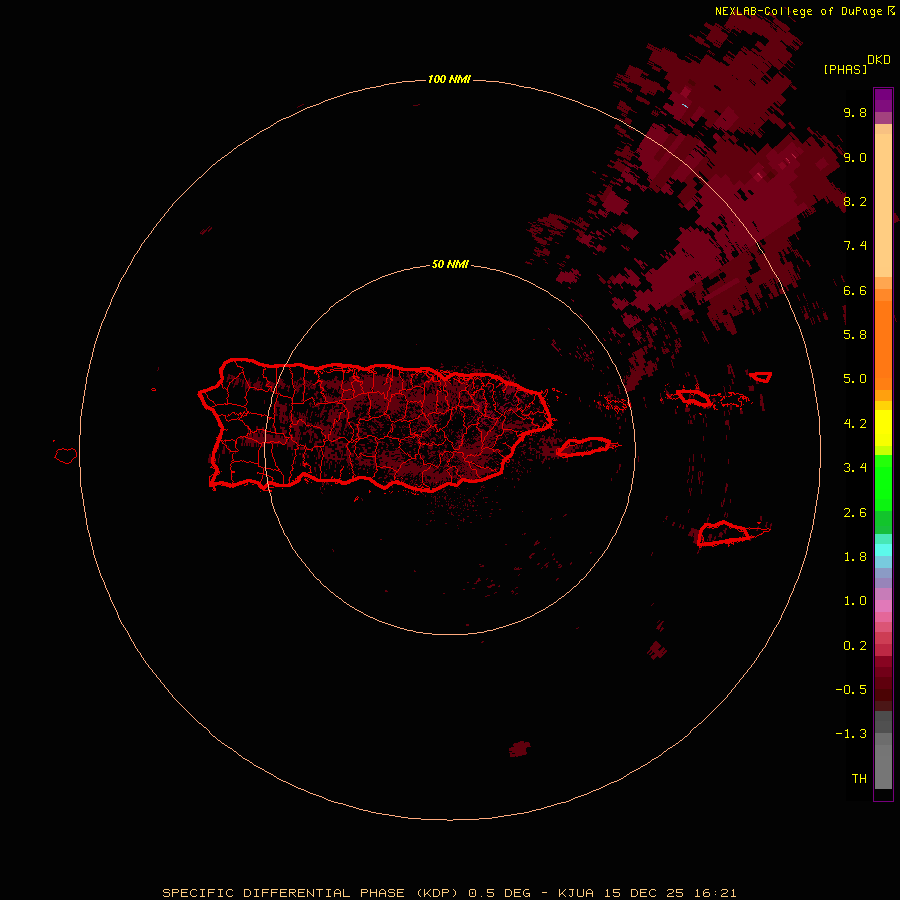Click the 8.2 scale value

(x=855, y=201)
